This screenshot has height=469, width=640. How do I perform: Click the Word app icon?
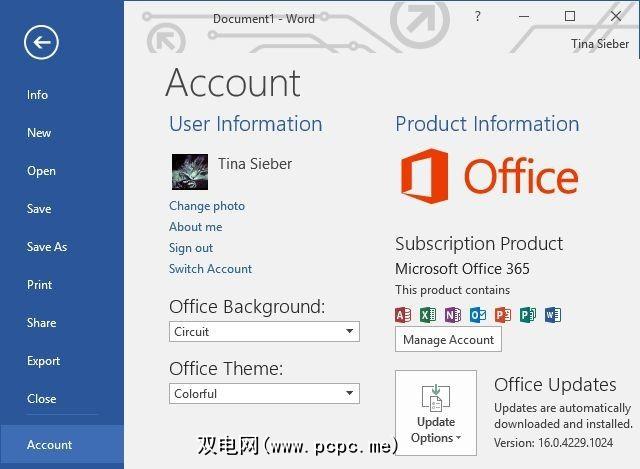point(553,315)
